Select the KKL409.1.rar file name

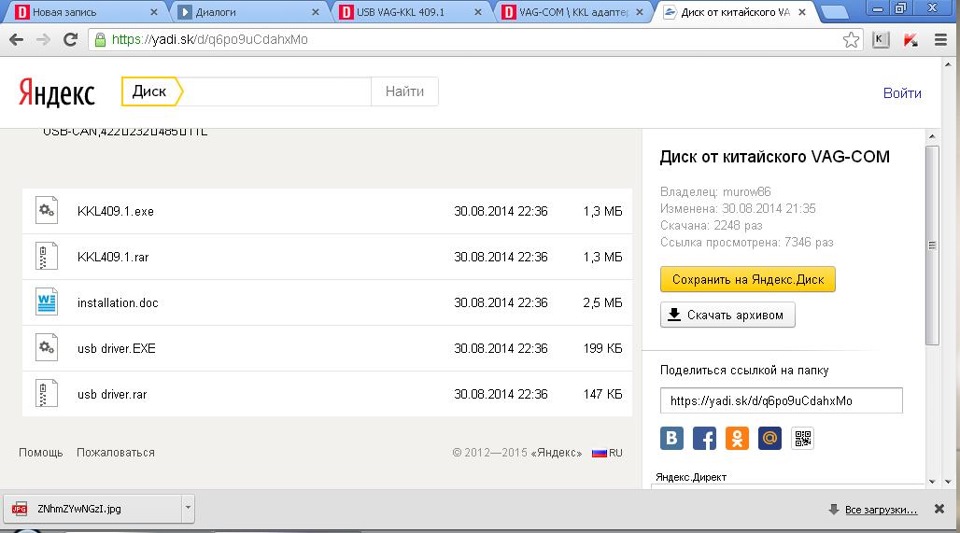(113, 257)
